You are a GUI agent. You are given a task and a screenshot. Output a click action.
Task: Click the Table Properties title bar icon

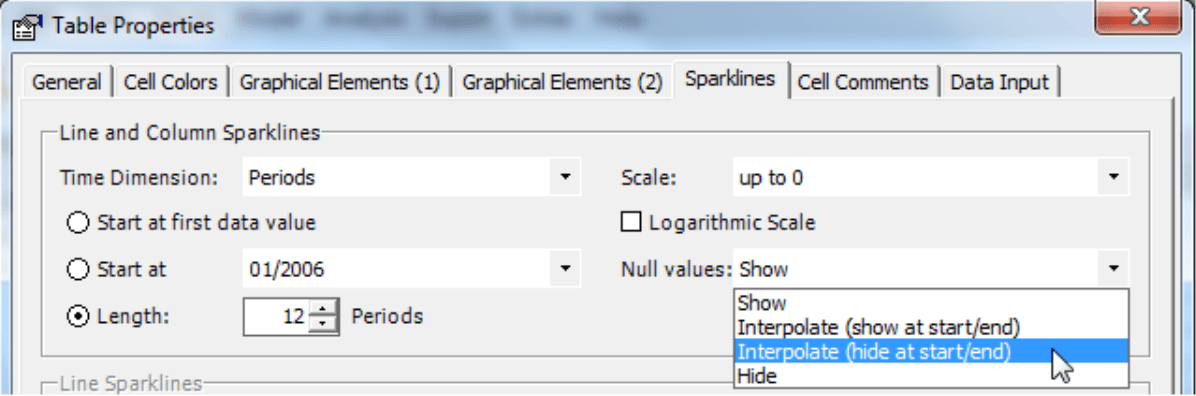click(27, 27)
